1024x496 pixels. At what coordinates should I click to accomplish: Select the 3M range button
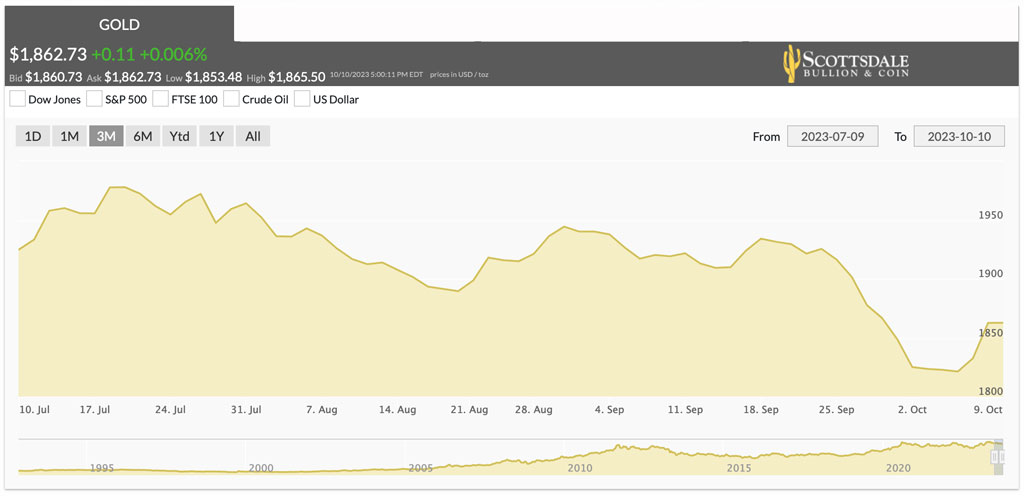[x=106, y=136]
